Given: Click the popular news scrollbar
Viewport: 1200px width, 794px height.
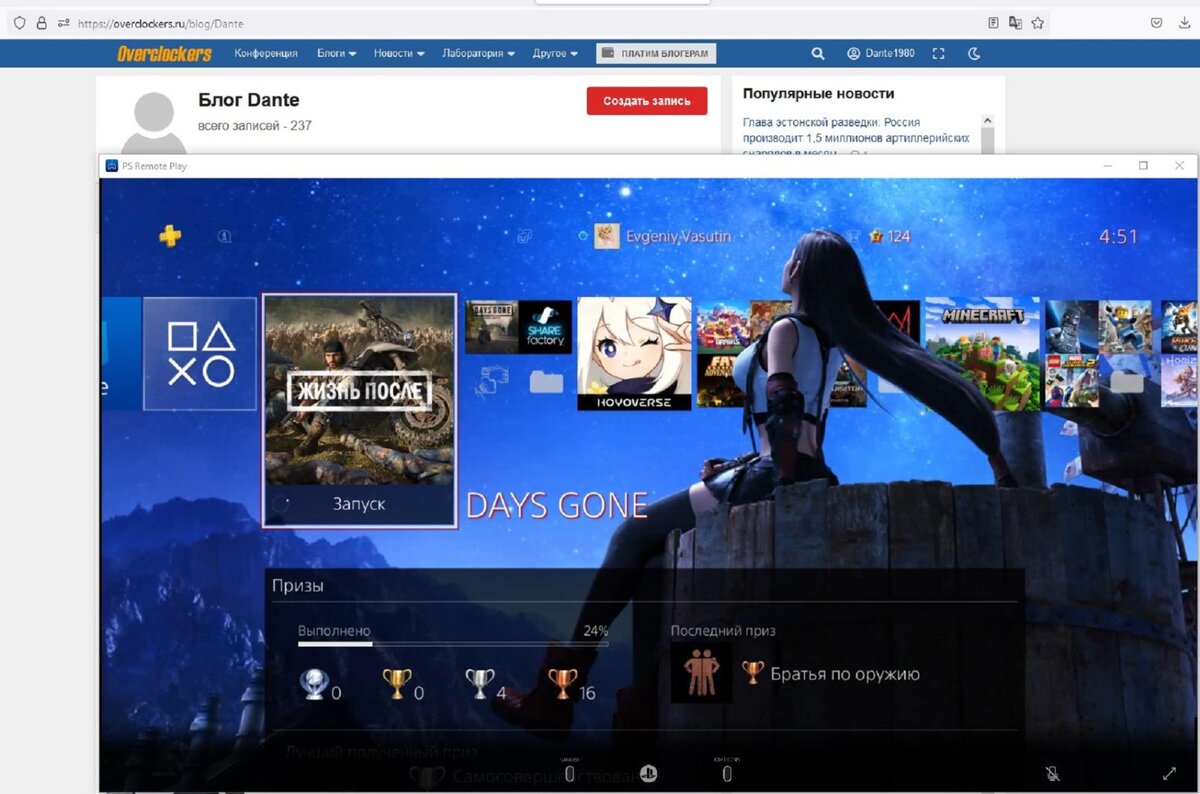Looking at the screenshot, I should pyautogui.click(x=987, y=135).
